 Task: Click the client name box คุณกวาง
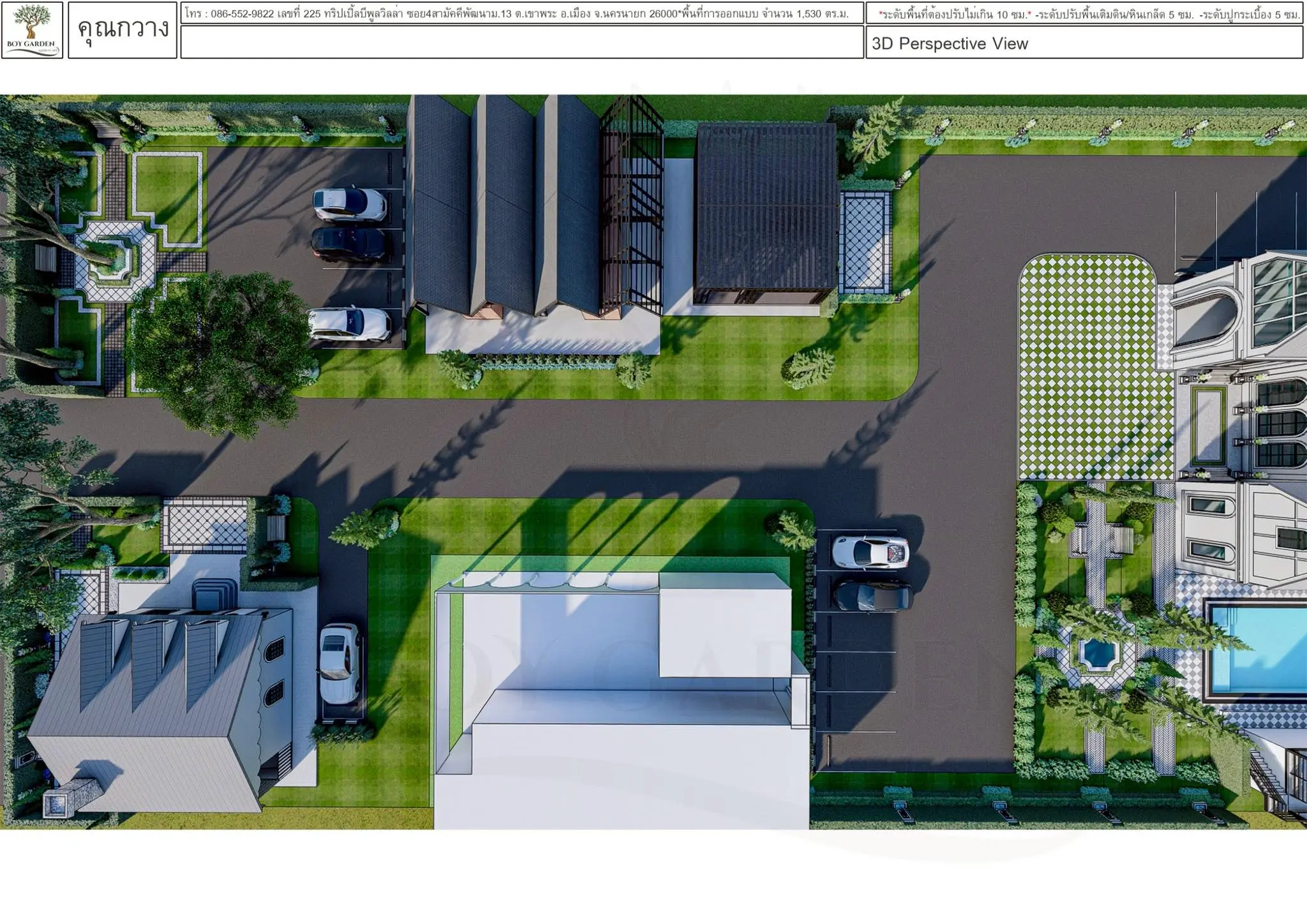123,30
